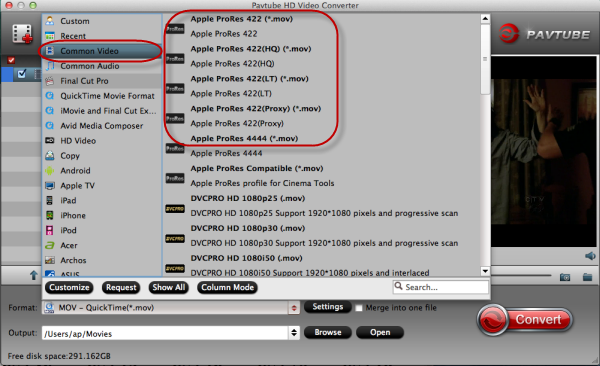Click the Column Mode button

(227, 288)
